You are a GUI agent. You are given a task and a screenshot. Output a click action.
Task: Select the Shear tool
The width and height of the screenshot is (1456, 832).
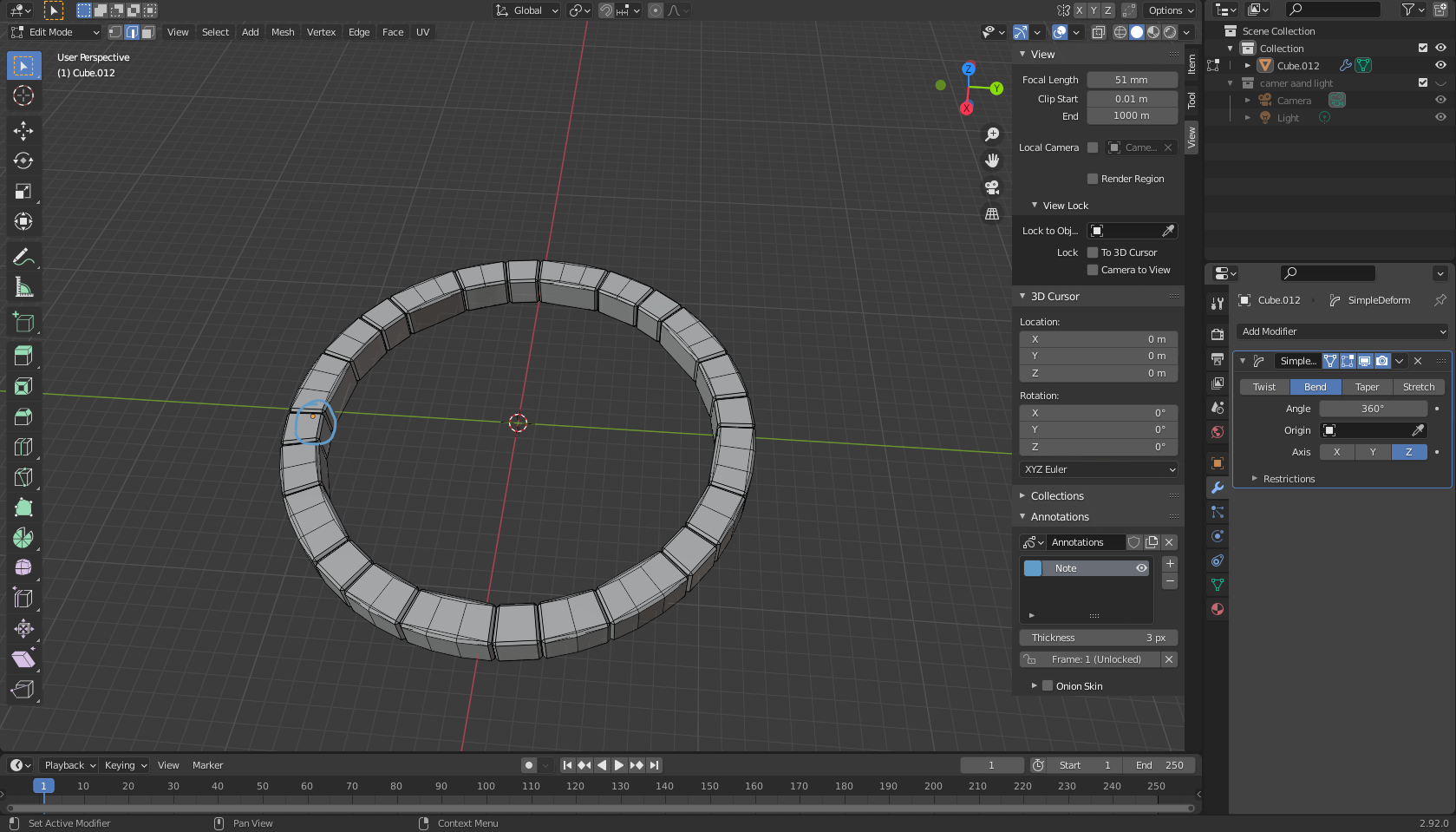coord(23,659)
